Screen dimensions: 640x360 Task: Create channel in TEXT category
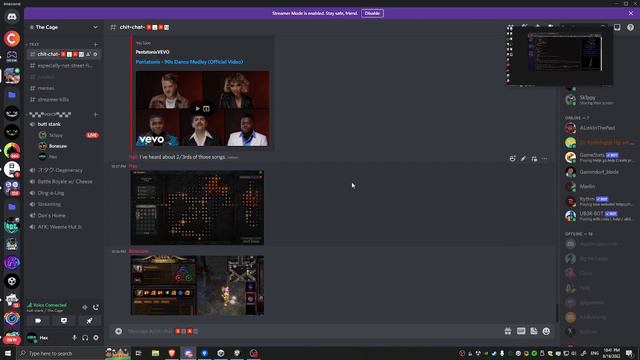point(96,44)
